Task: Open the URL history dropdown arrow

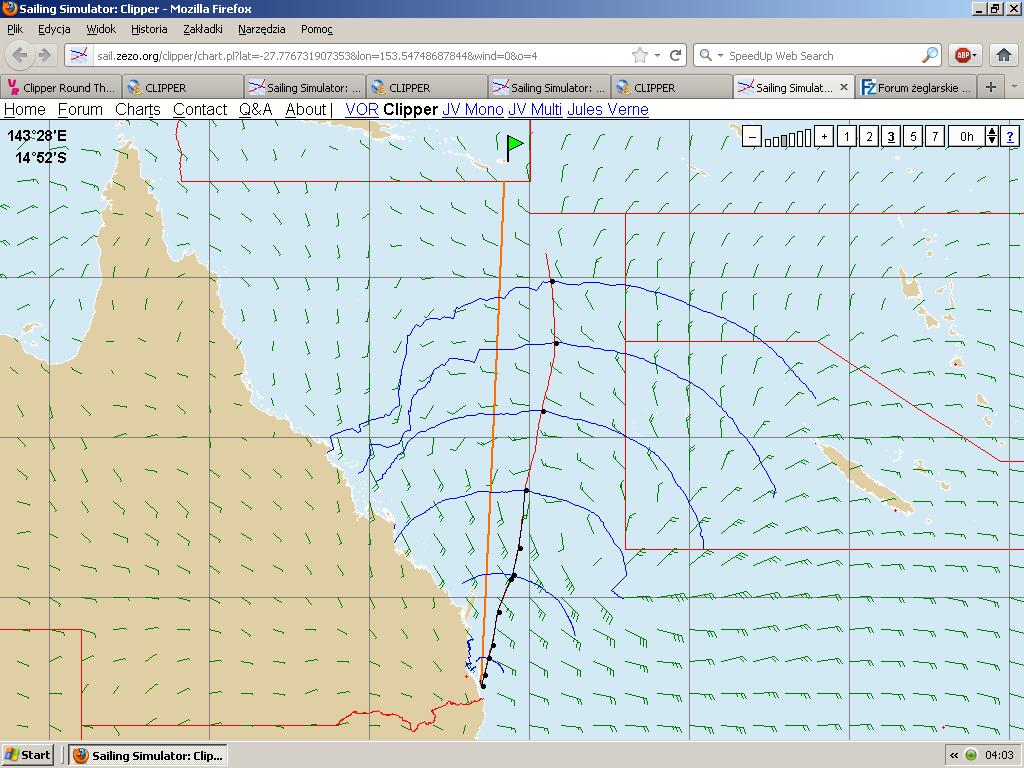Action: 657,56
